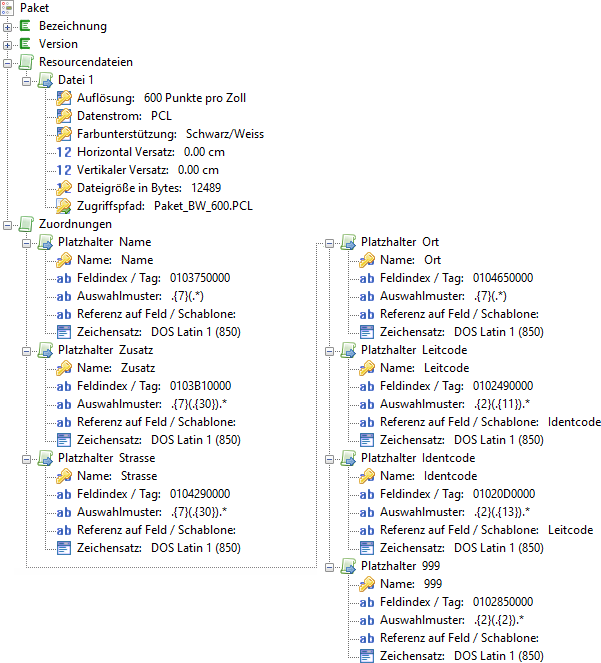Click the Paket root node icon

coord(9,8)
